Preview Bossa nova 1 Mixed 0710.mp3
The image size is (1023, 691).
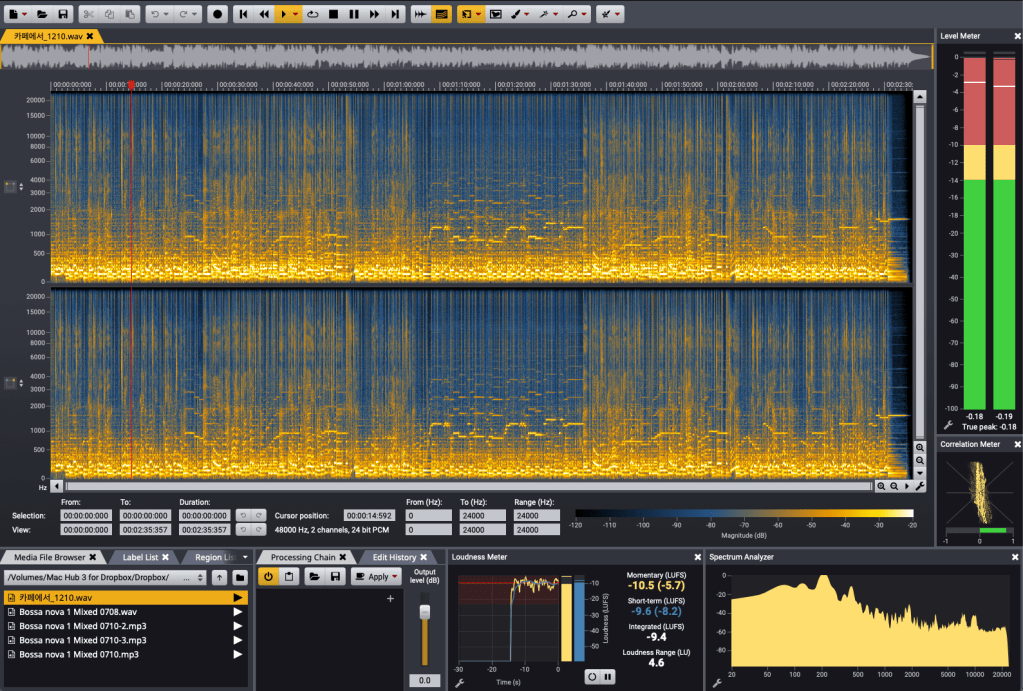point(238,654)
